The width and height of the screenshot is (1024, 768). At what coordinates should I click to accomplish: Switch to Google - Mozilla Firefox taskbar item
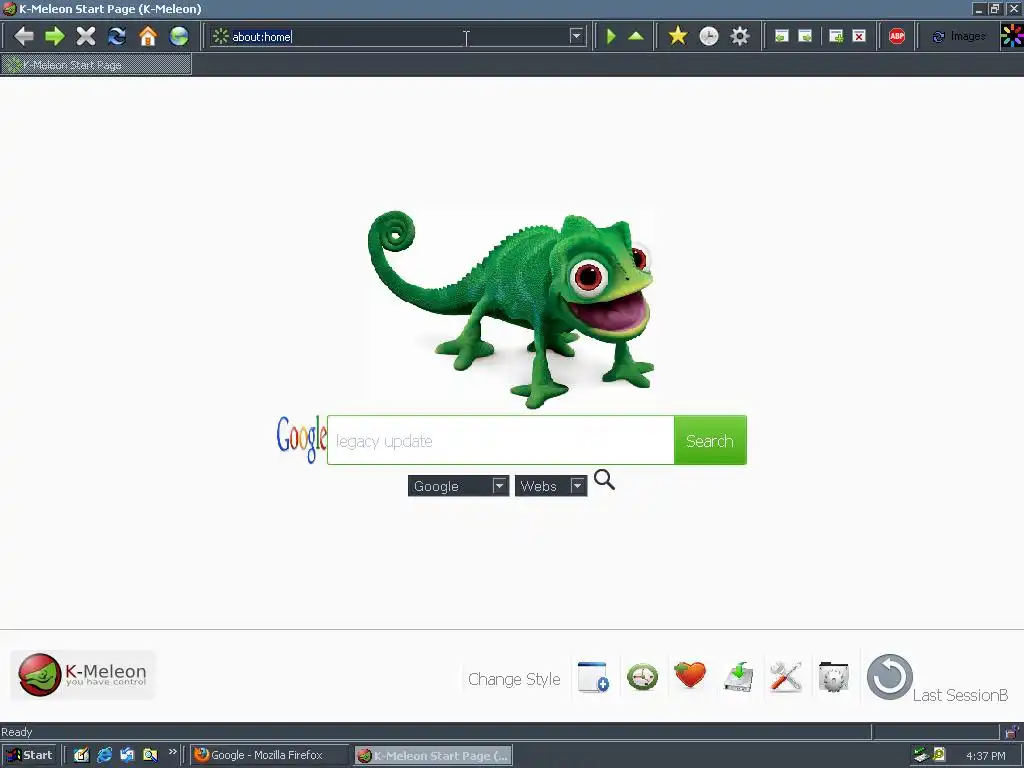tap(270, 755)
